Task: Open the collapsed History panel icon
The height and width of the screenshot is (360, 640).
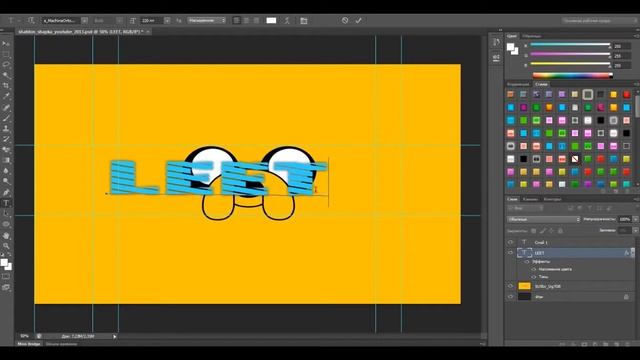Action: tap(496, 42)
